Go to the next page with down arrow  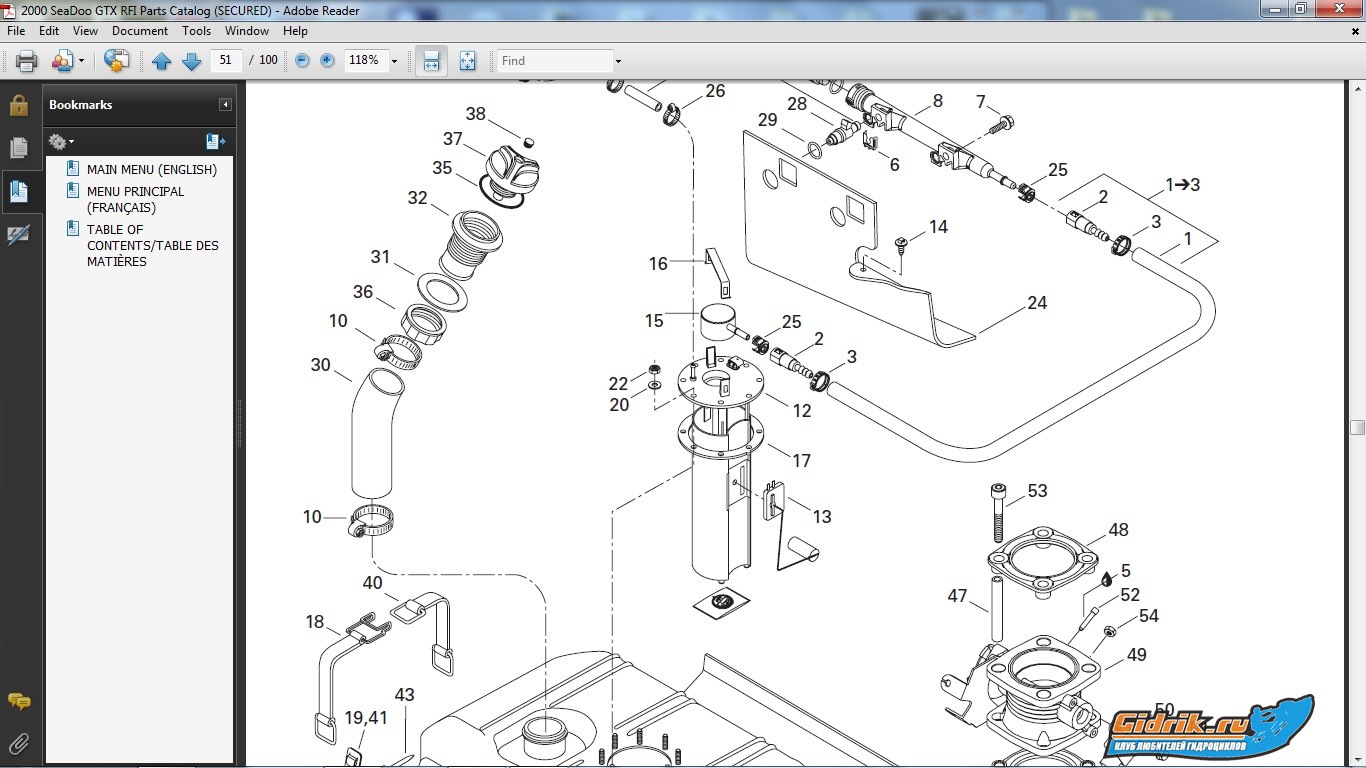click(191, 61)
